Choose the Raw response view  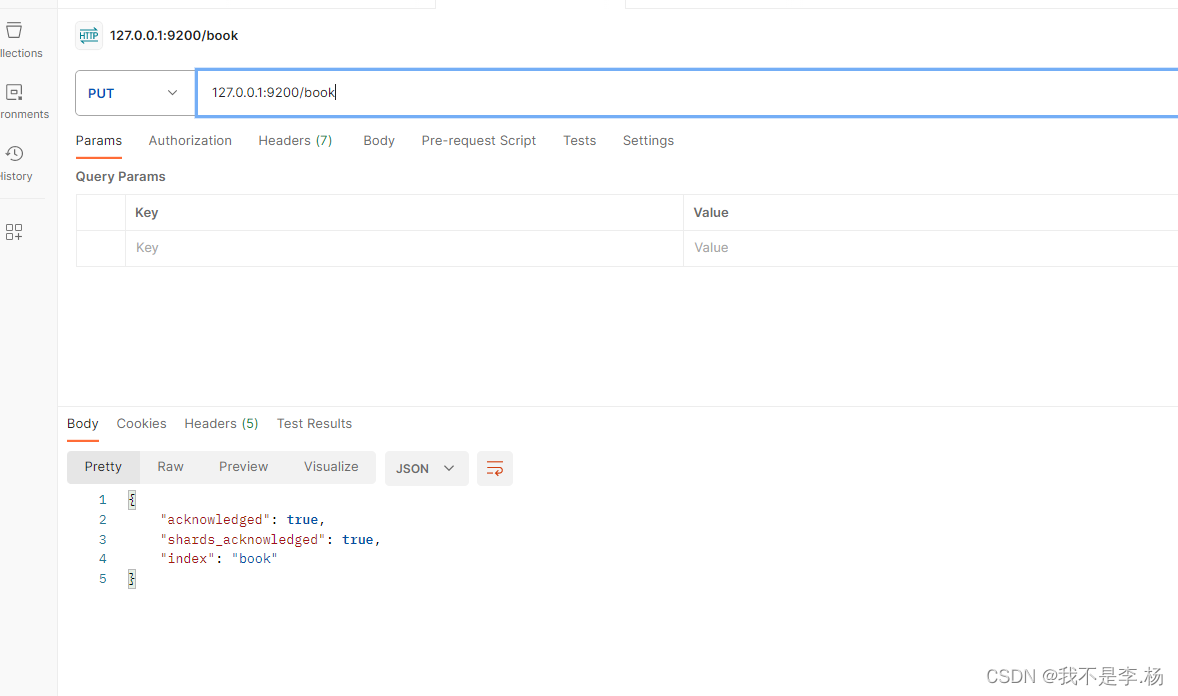(171, 467)
